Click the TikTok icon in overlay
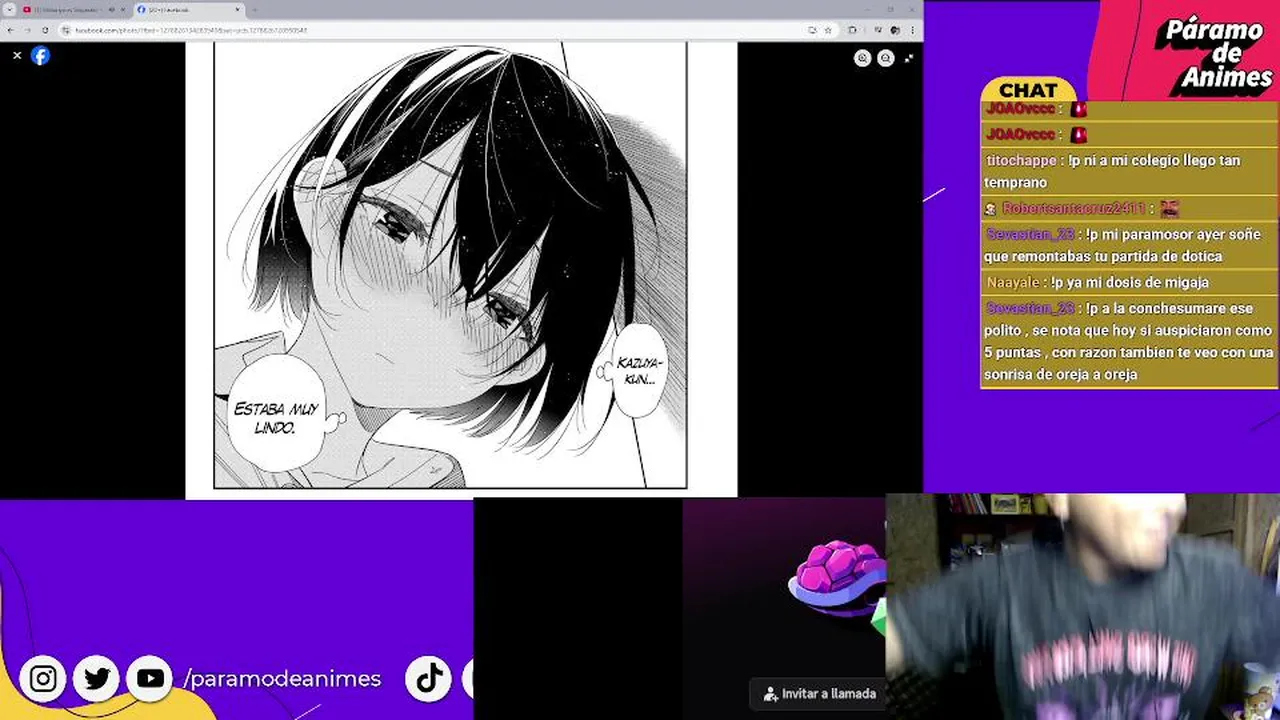The width and height of the screenshot is (1280, 720). coord(429,679)
